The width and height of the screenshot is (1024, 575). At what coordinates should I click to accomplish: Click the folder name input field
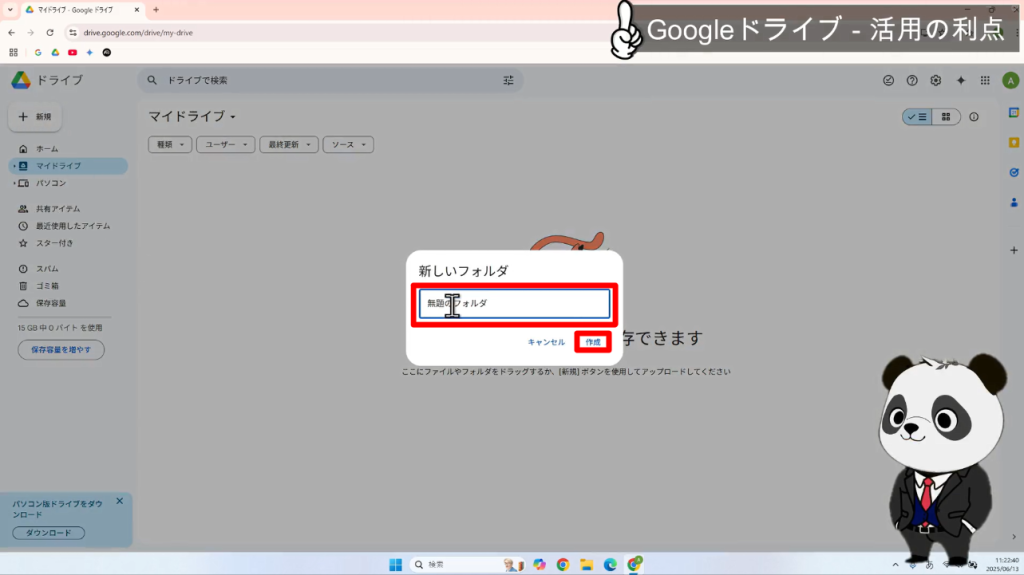pyautogui.click(x=515, y=304)
